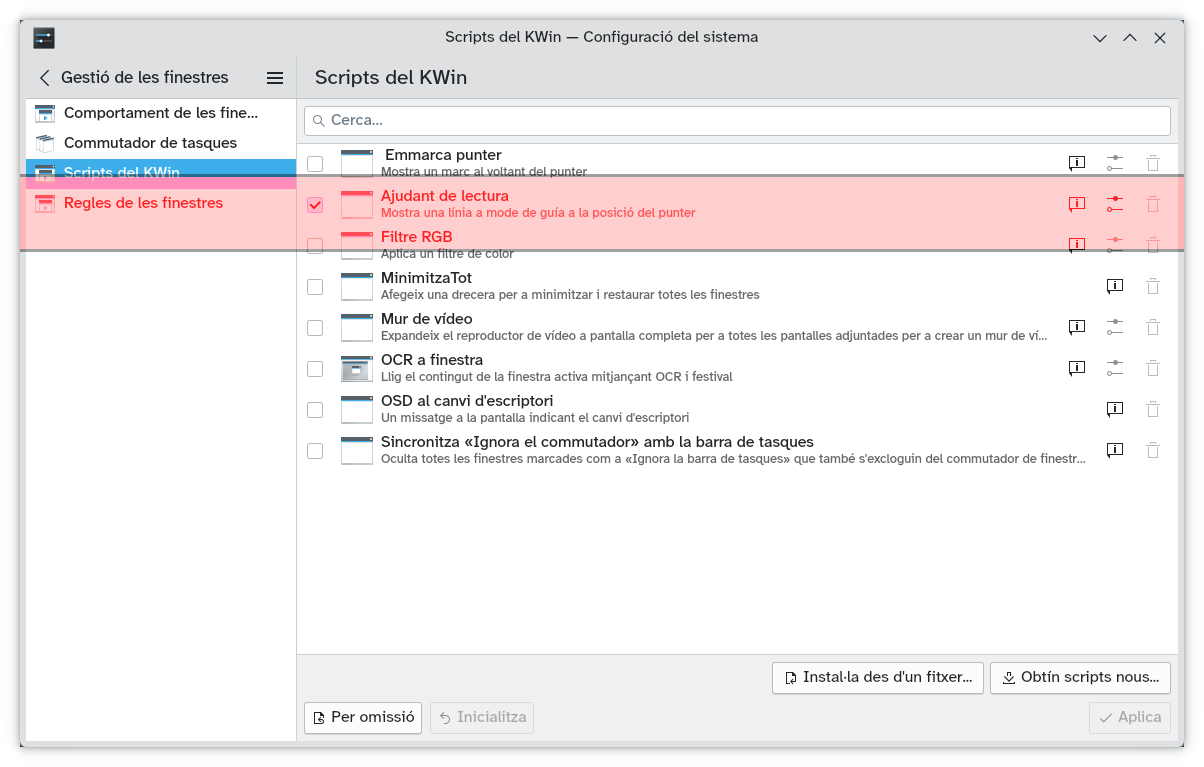Delete the OSD al canvi d'escriptori script

1153,409
